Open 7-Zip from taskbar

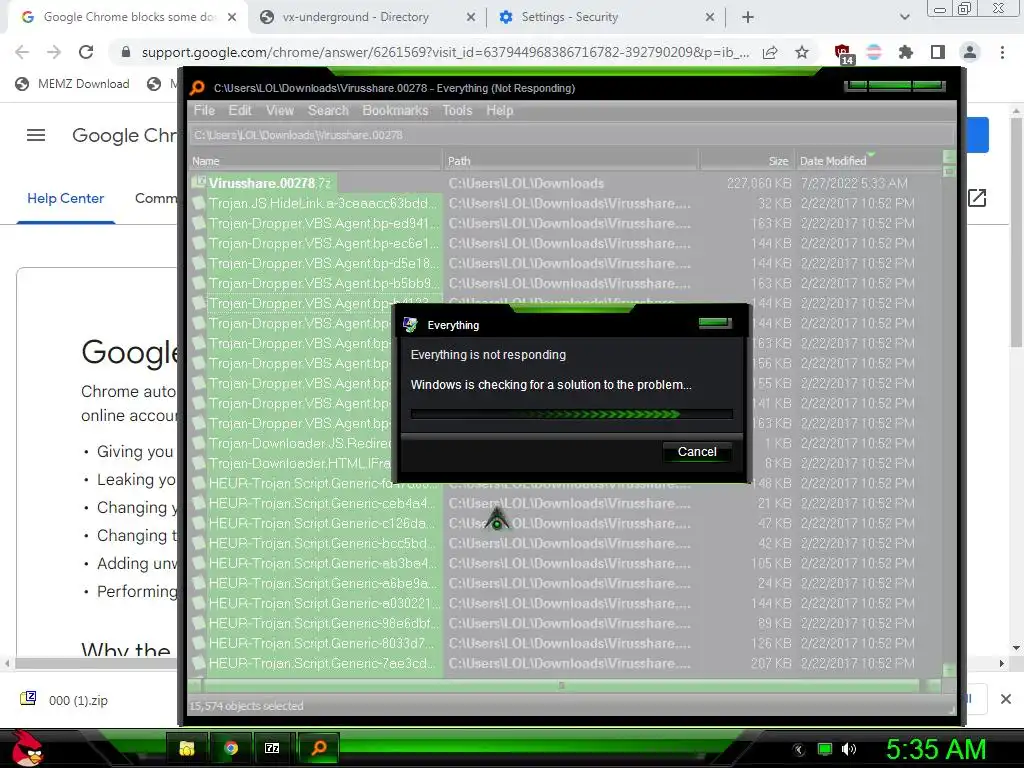[272, 748]
